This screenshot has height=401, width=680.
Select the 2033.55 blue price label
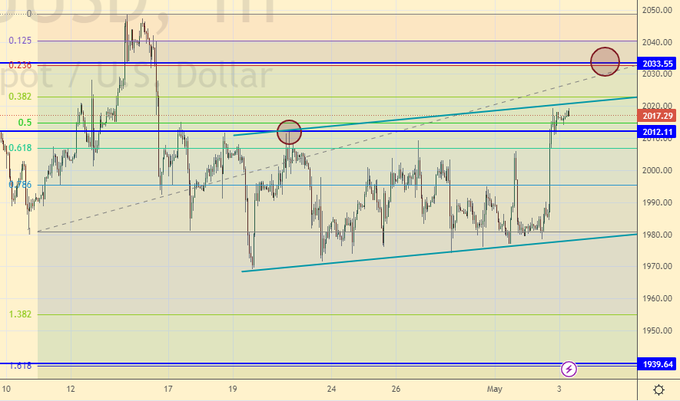coord(658,63)
